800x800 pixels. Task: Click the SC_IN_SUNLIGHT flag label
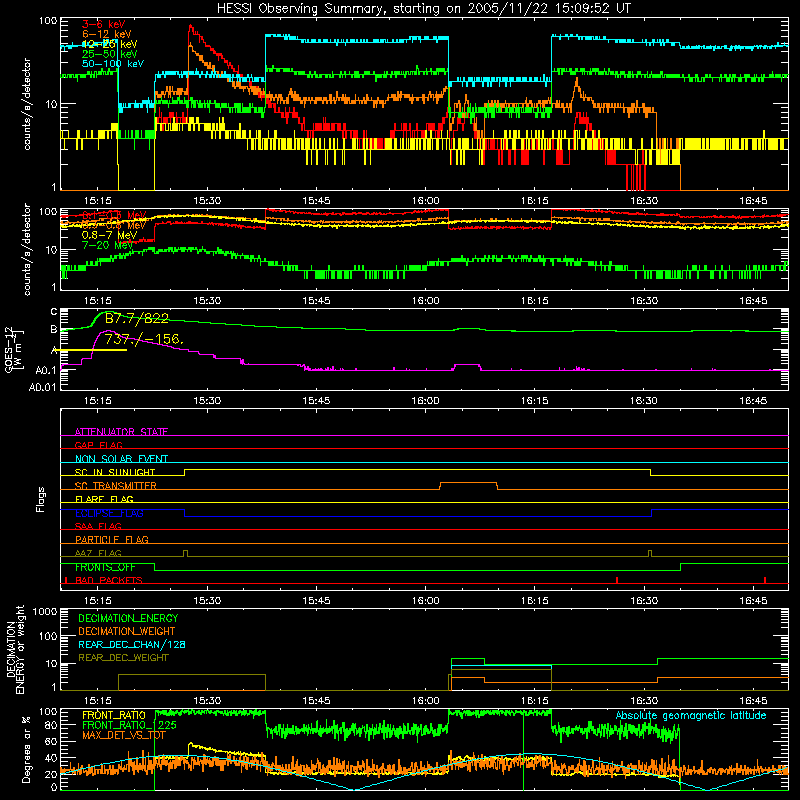(x=115, y=472)
